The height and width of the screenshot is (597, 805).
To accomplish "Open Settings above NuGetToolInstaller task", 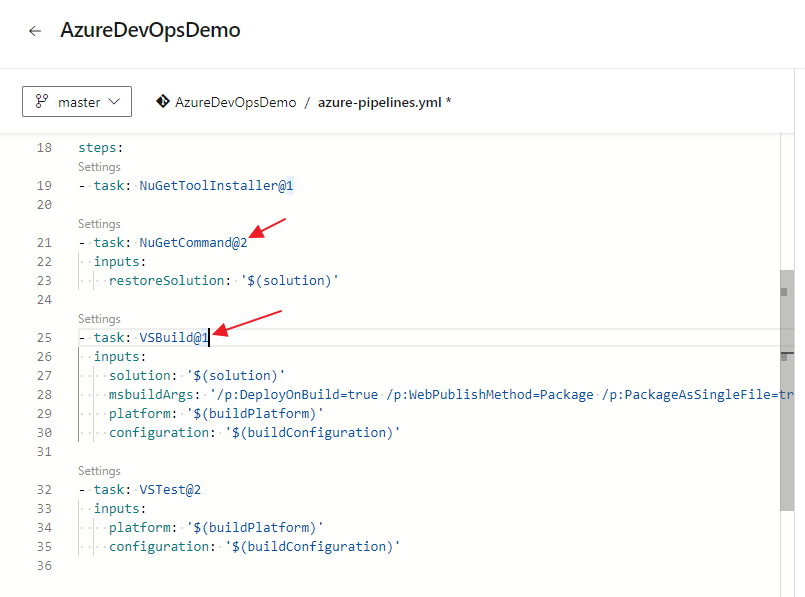I will pos(99,167).
